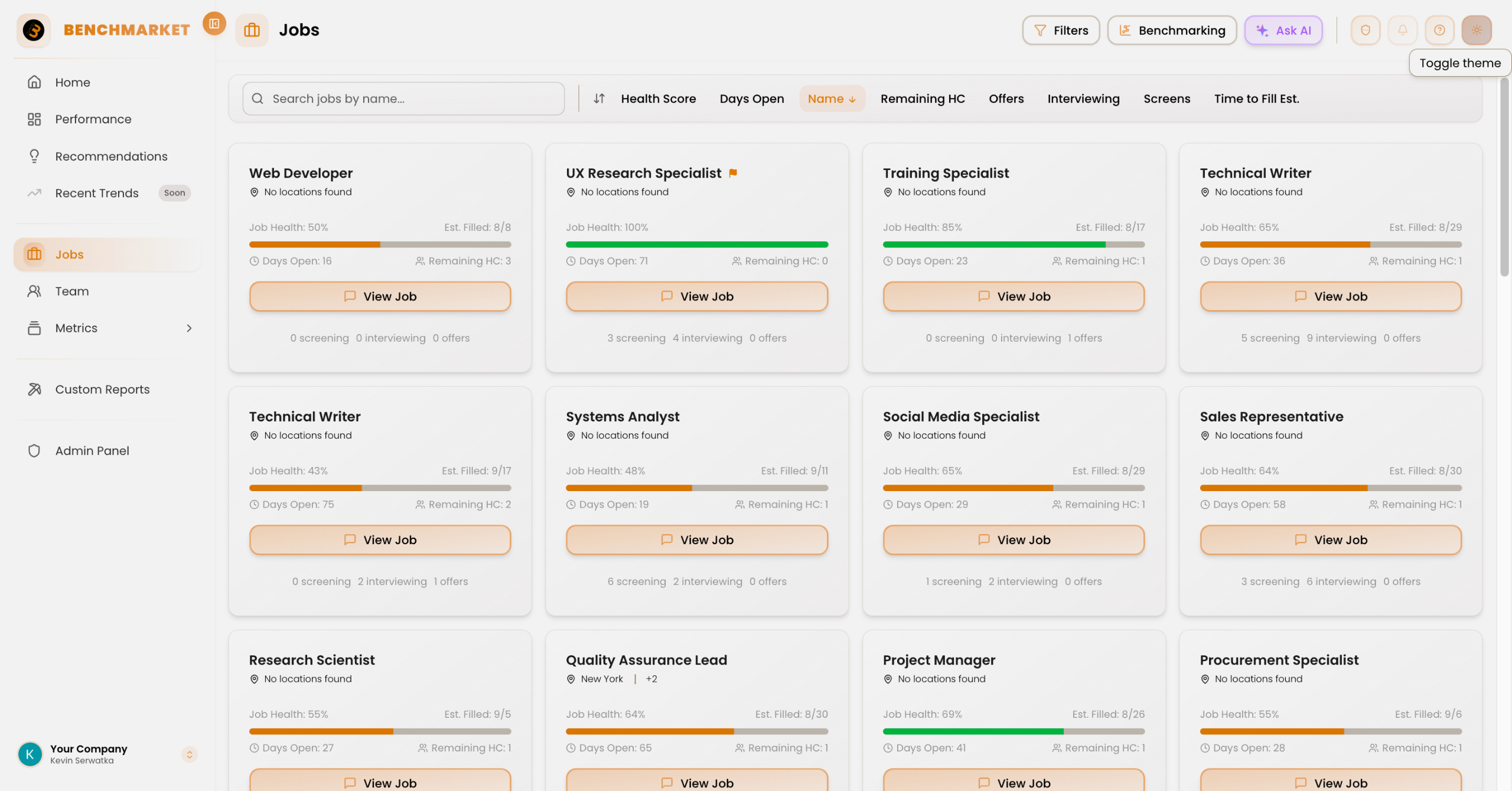Toggle sorting by Name

[832, 99]
